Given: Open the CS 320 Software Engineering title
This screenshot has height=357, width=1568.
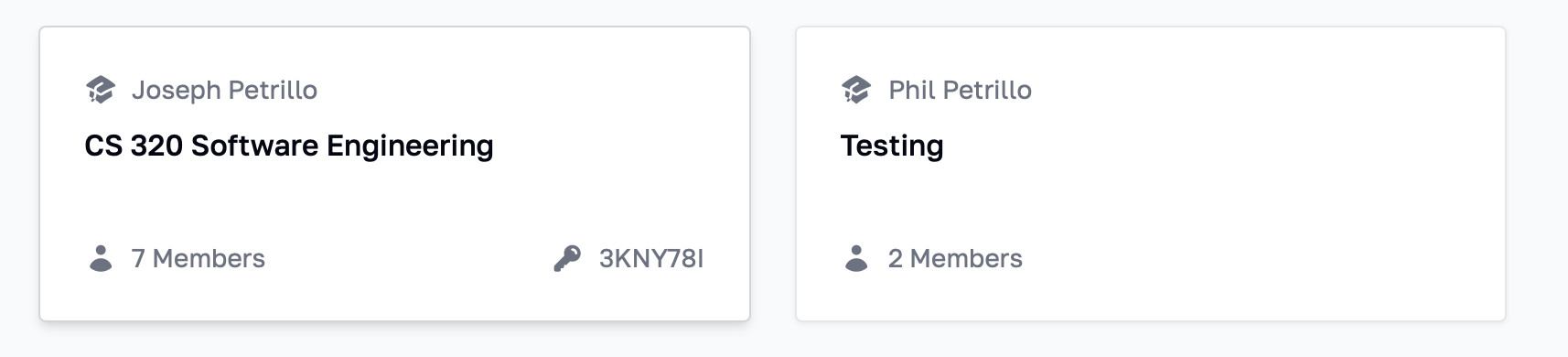Looking at the screenshot, I should (289, 146).
